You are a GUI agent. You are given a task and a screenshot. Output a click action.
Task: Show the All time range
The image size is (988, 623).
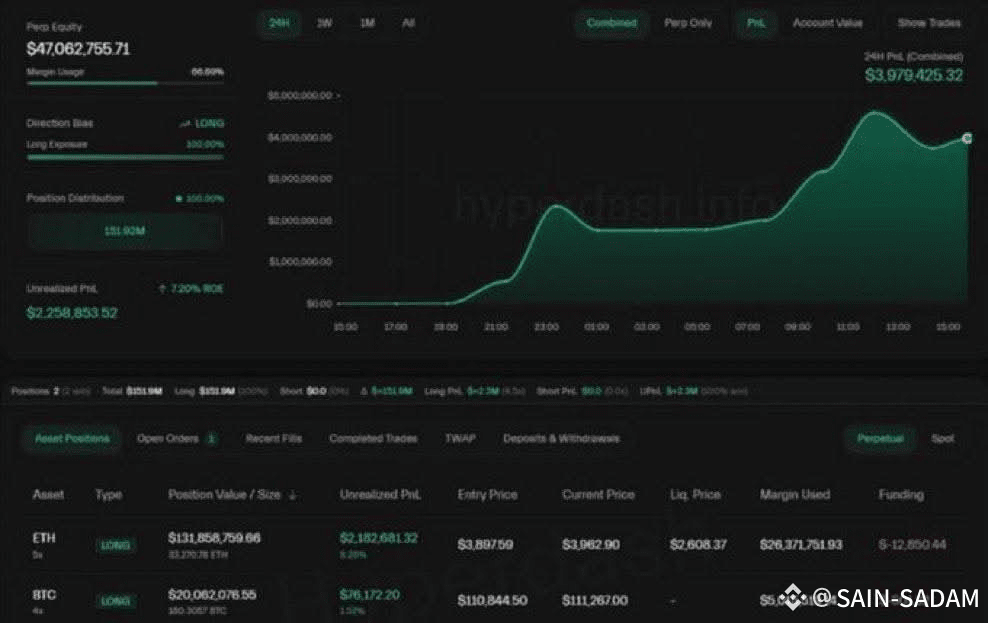pos(408,23)
